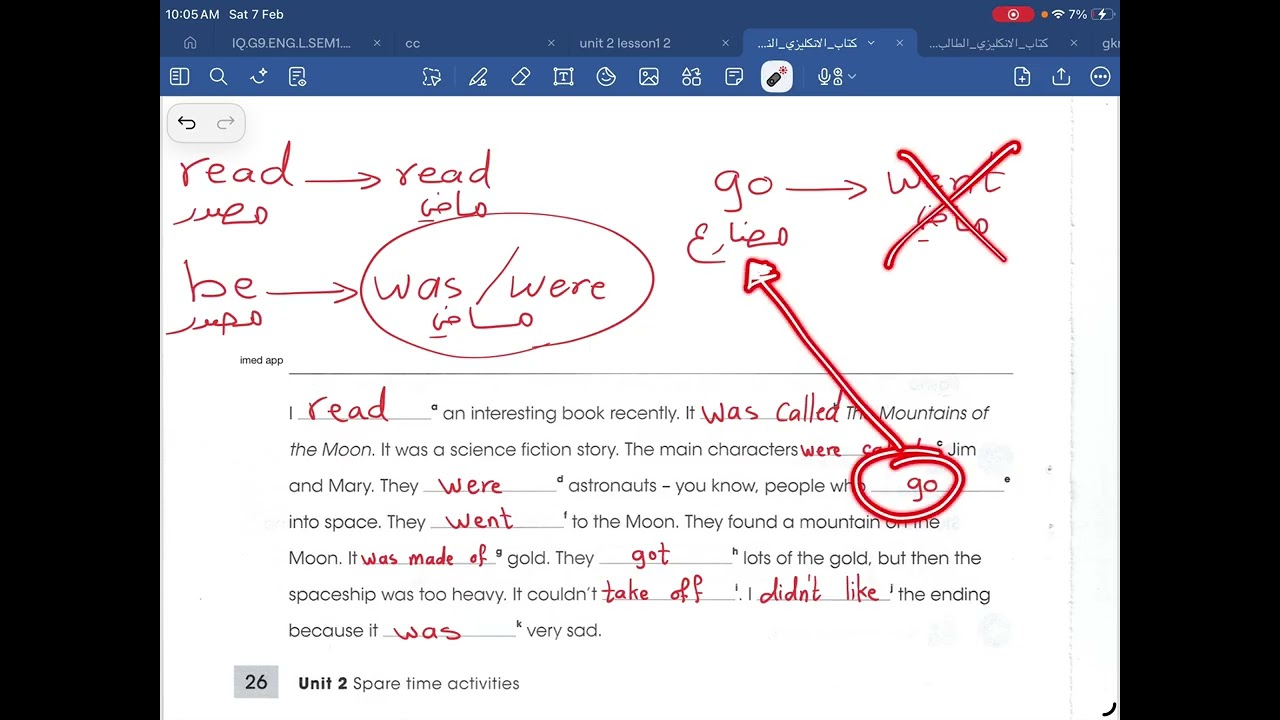Open the page thumbnails sidebar

[x=179, y=77]
